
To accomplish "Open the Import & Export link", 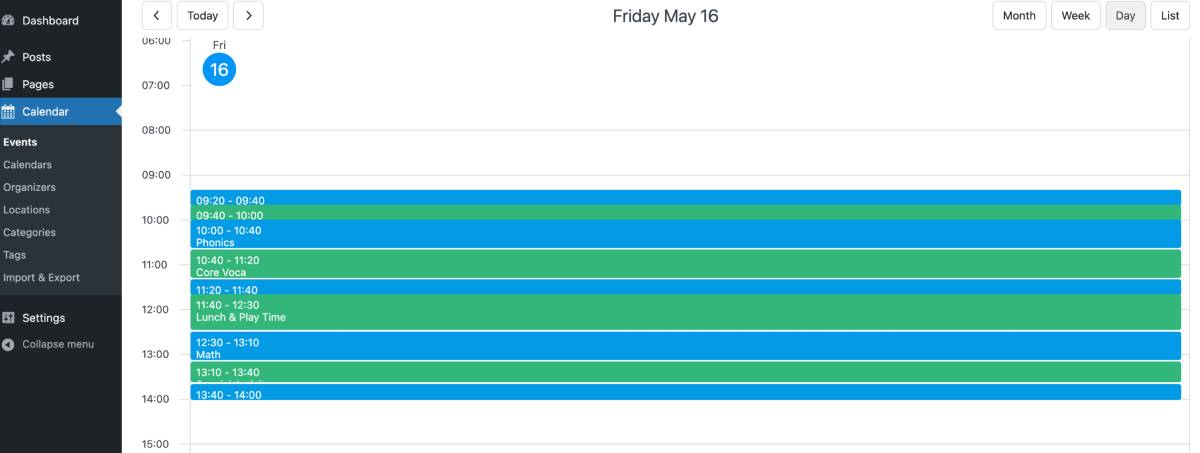I will click(41, 277).
